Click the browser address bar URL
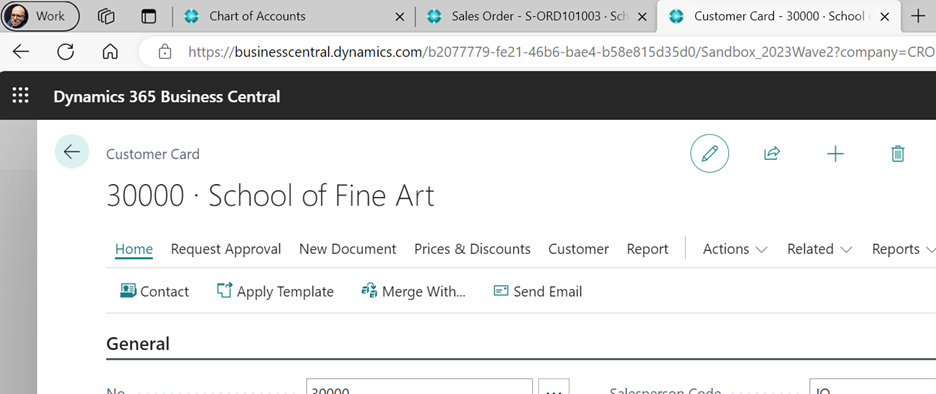Viewport: 936px width, 394px height. click(x=561, y=53)
